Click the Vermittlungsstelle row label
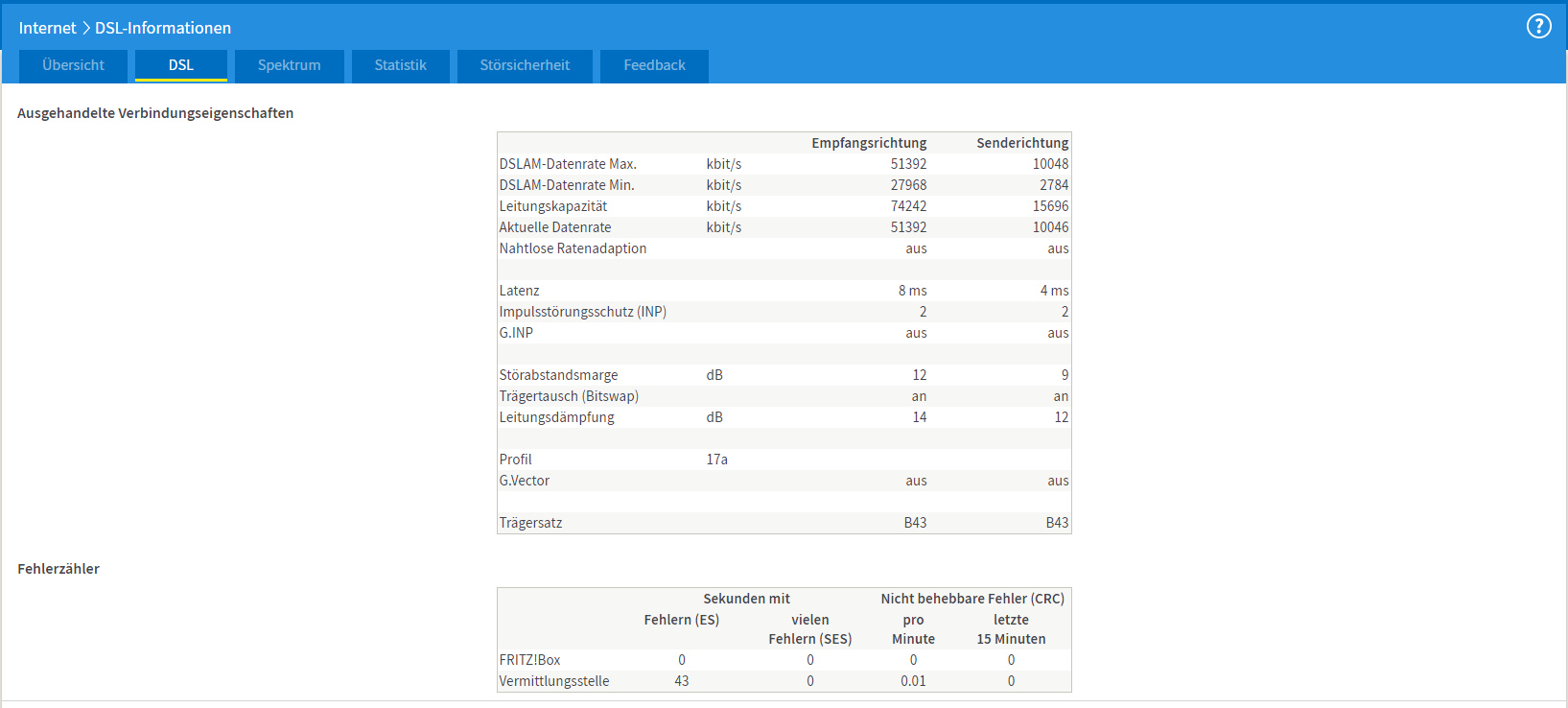Viewport: 1568px width, 708px height. coord(554,681)
